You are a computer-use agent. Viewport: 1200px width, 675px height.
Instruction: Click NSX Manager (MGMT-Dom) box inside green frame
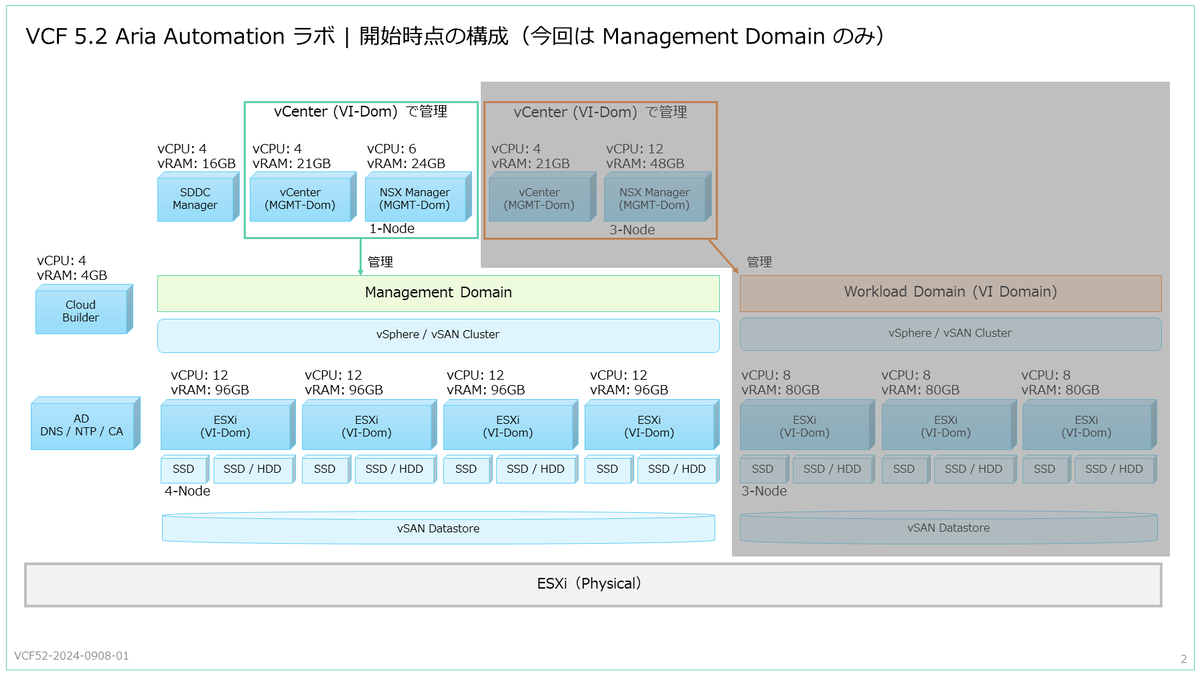pos(418,198)
